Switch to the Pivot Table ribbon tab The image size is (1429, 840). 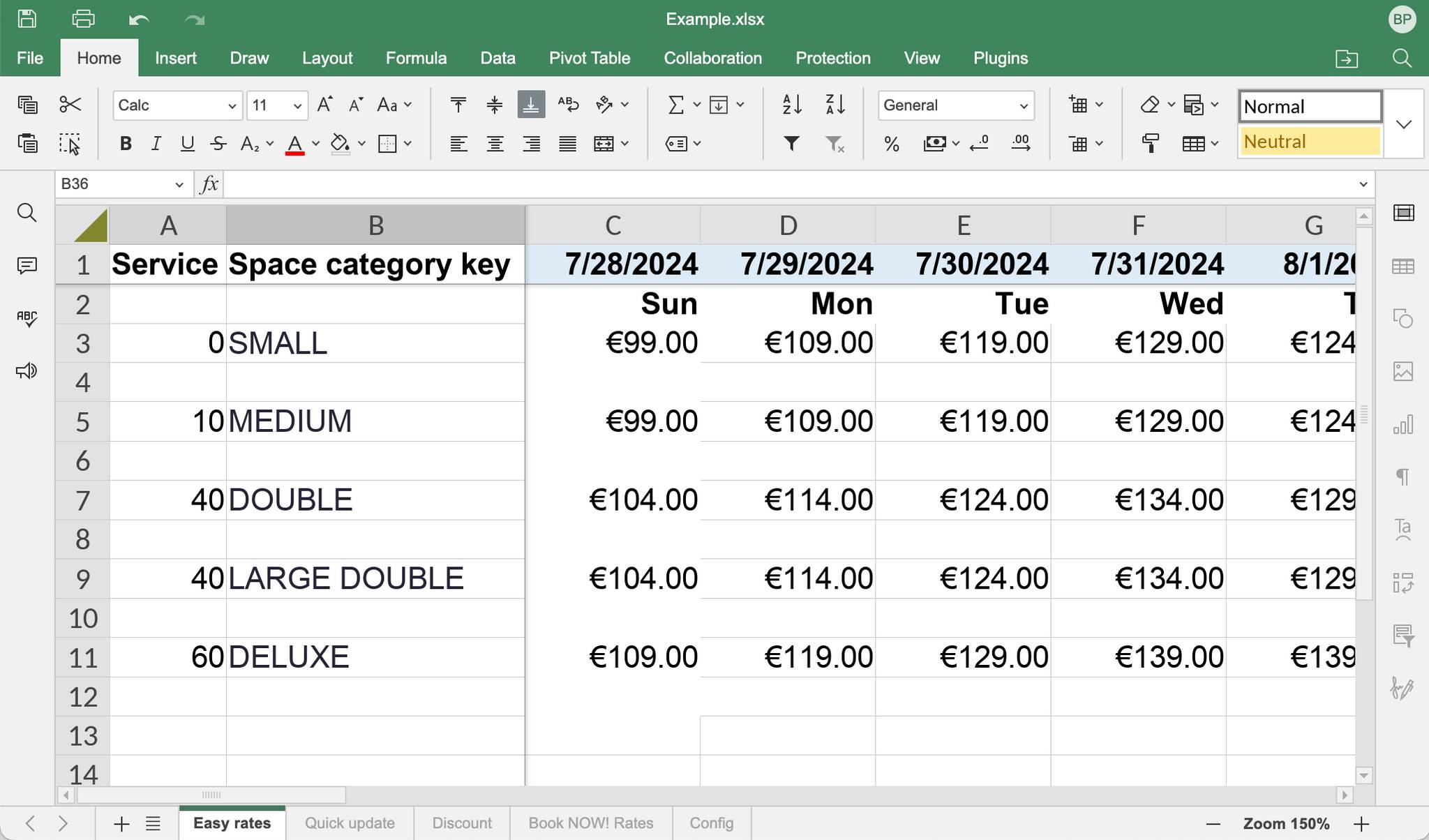click(589, 58)
